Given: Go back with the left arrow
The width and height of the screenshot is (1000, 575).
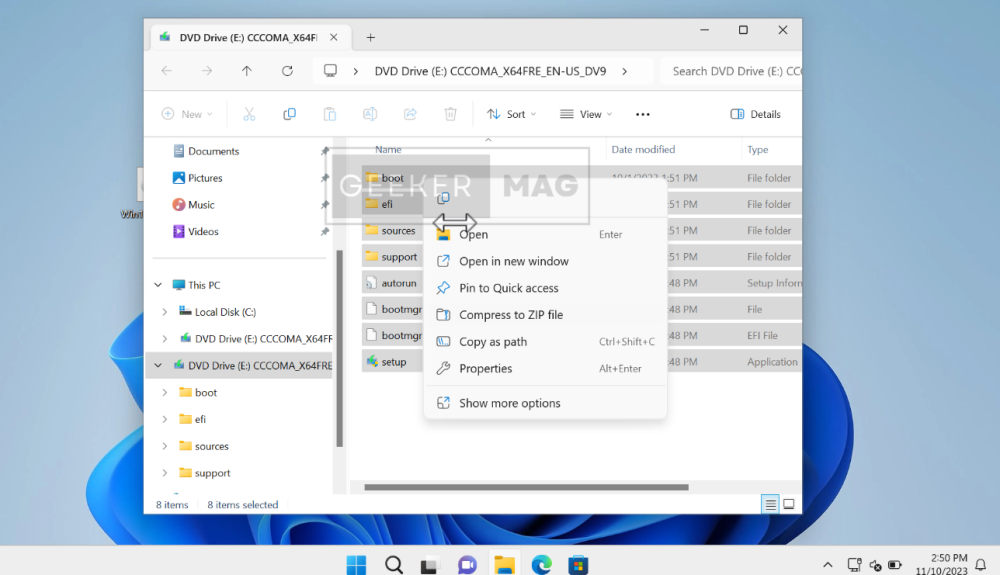Looking at the screenshot, I should (166, 71).
